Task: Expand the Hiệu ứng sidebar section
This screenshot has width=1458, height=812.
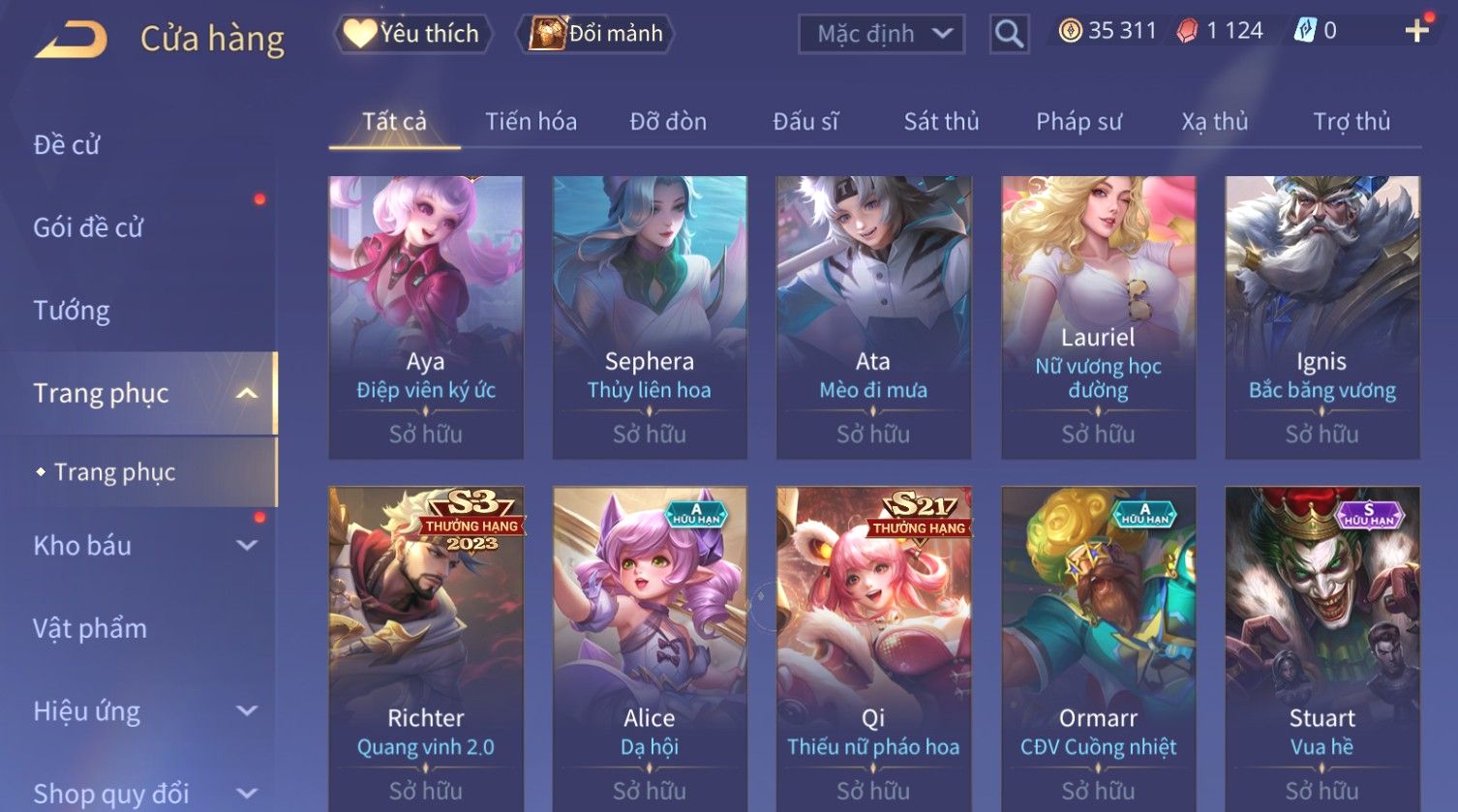Action: 247,710
